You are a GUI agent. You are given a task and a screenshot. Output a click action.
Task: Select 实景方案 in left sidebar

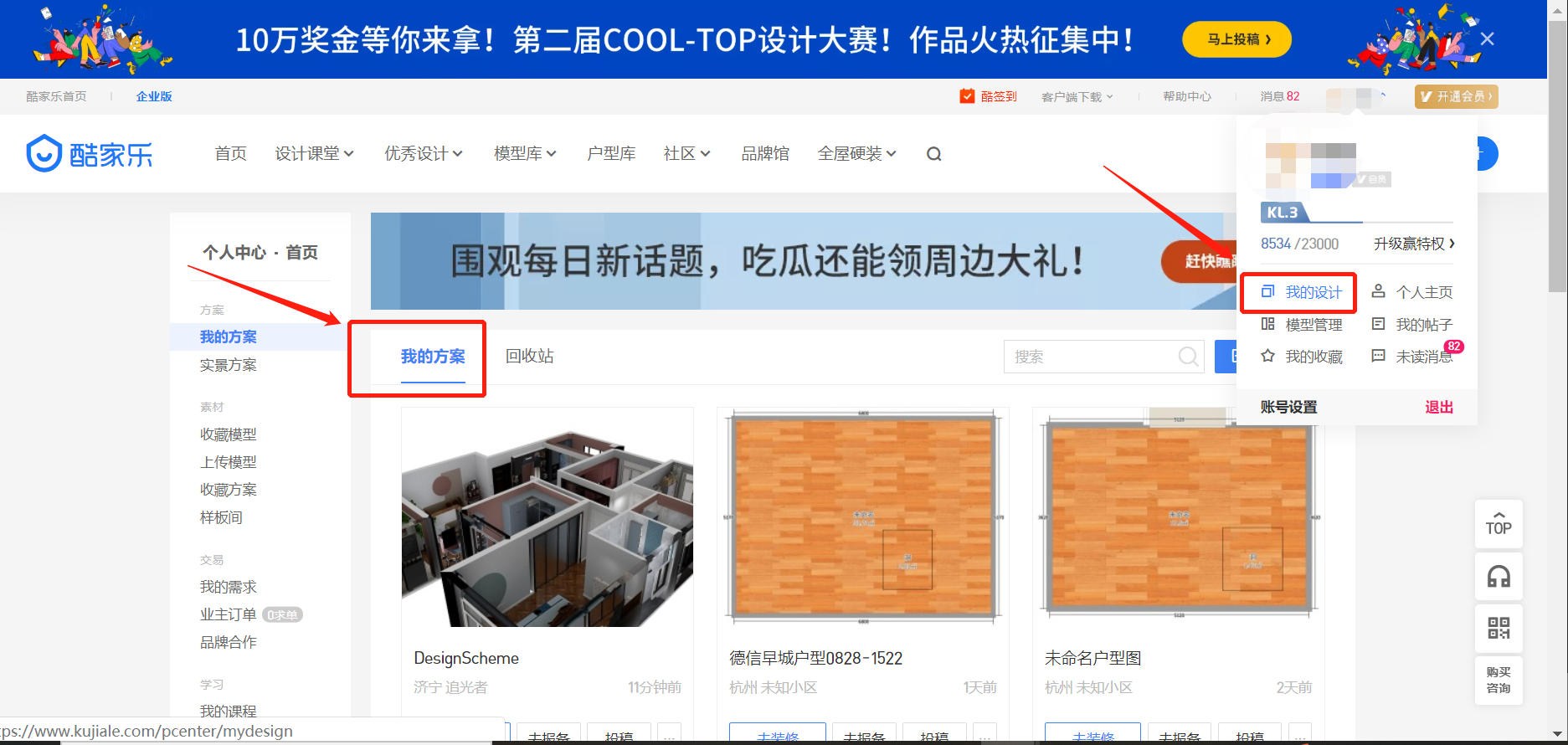click(x=229, y=365)
